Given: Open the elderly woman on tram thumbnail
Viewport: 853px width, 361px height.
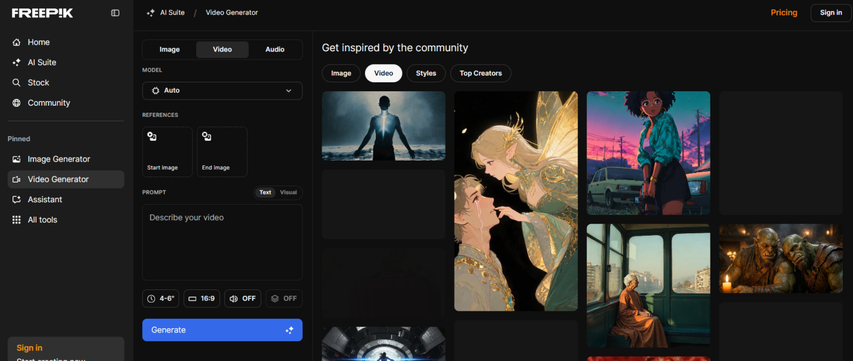Looking at the screenshot, I should (x=648, y=285).
